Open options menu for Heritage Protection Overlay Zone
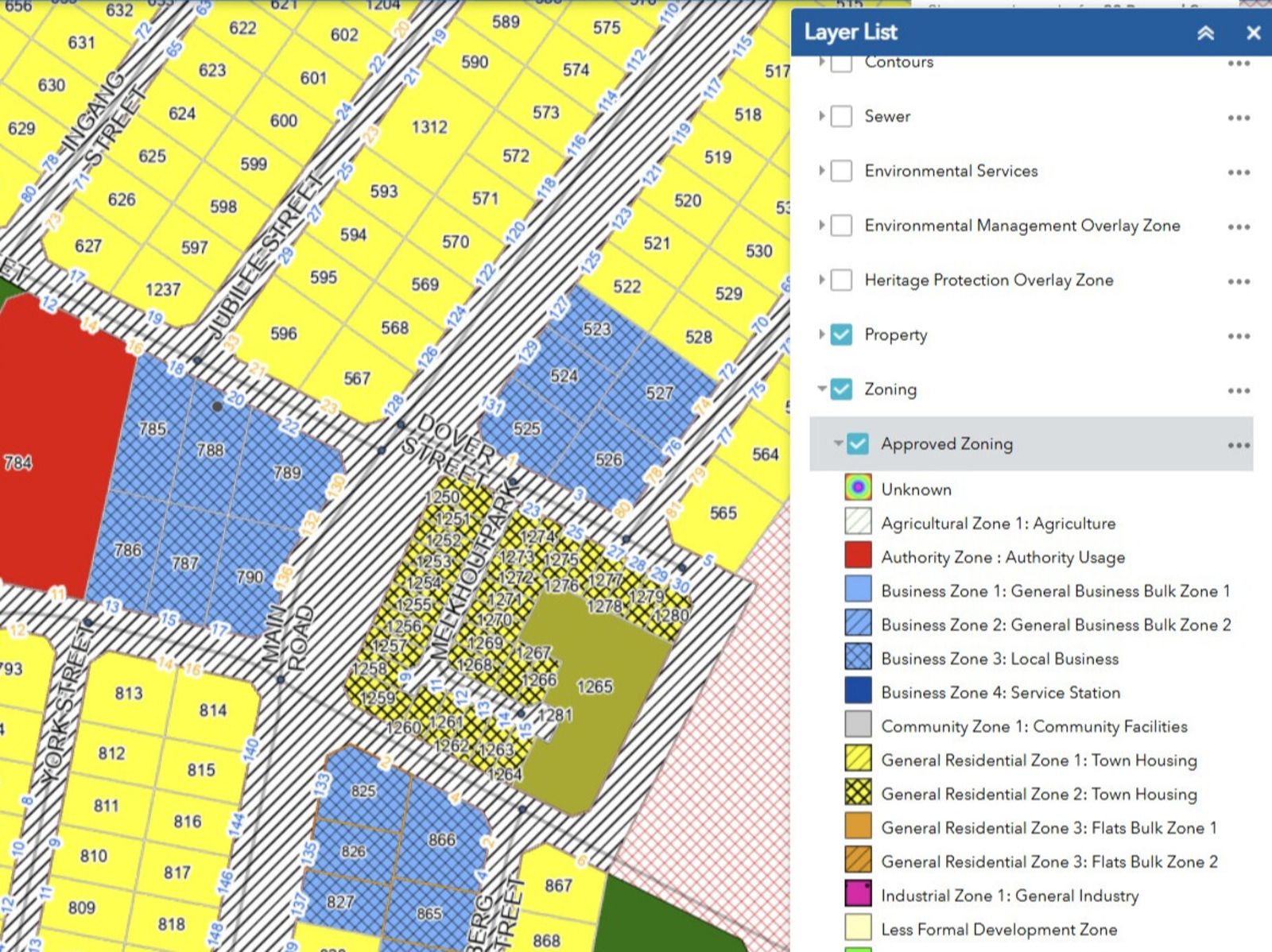This screenshot has height=952, width=1272. click(1238, 281)
